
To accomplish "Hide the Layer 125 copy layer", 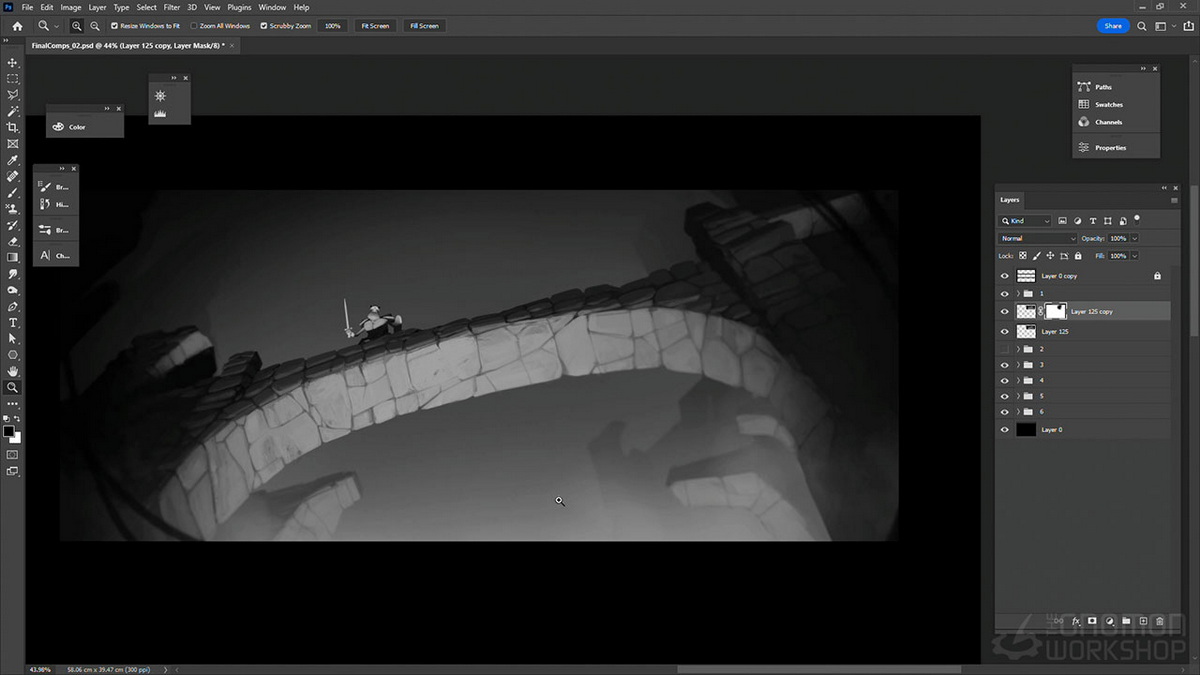I will (x=1005, y=312).
